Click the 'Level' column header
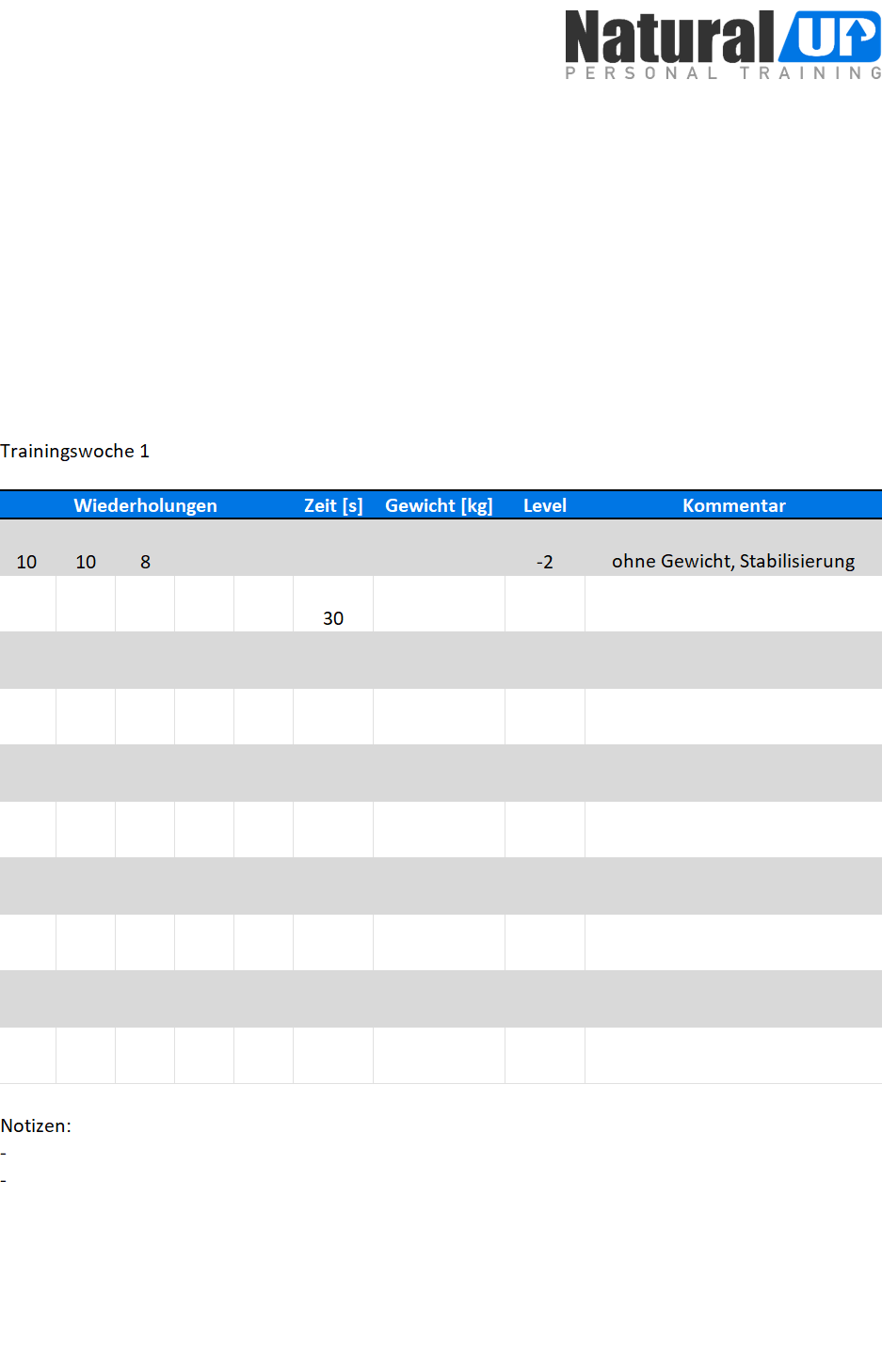The image size is (882, 1372). [x=545, y=505]
